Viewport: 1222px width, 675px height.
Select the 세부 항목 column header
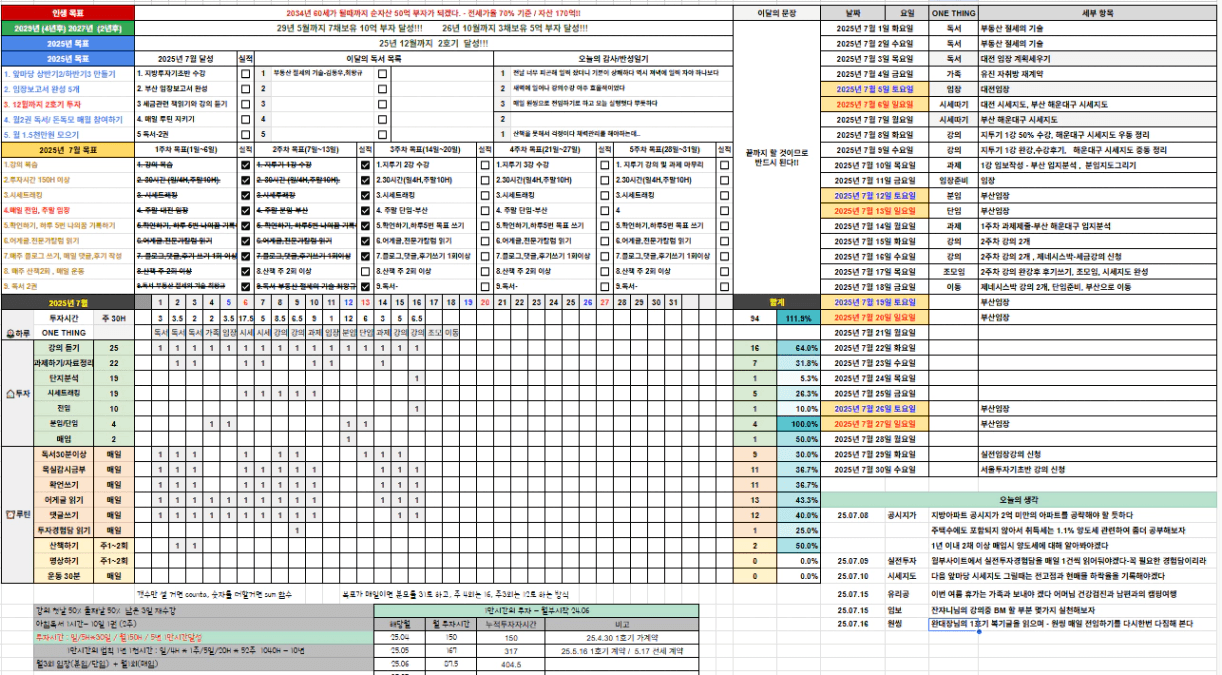coord(1100,13)
